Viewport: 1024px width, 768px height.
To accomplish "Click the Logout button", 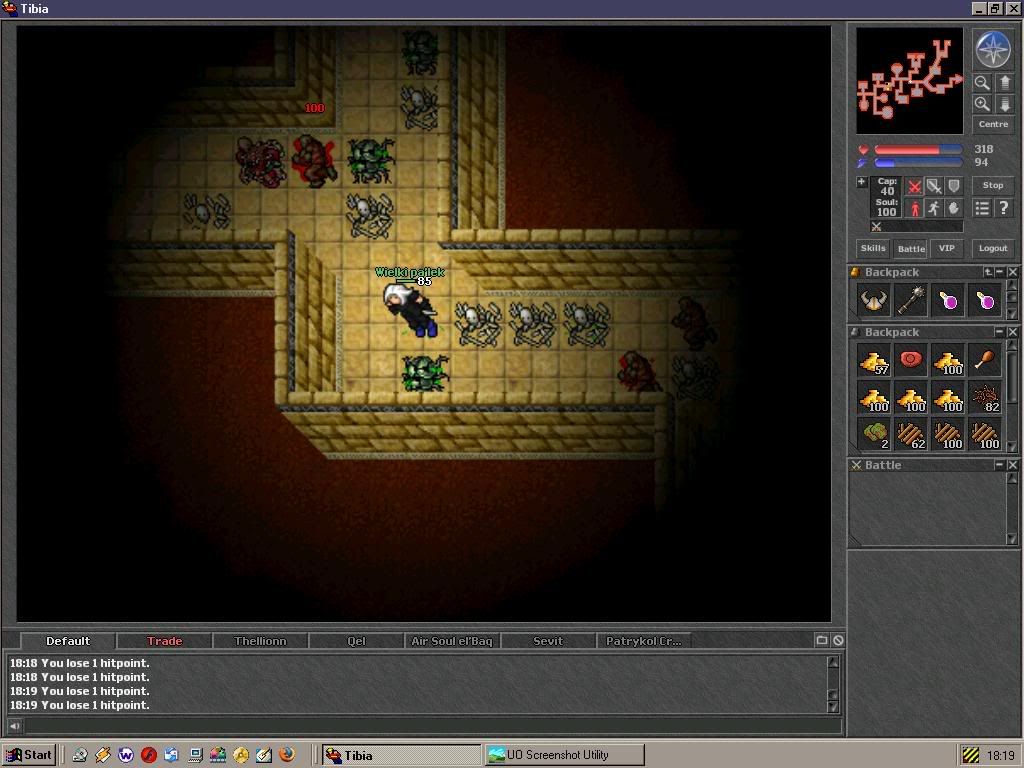I will (x=993, y=248).
